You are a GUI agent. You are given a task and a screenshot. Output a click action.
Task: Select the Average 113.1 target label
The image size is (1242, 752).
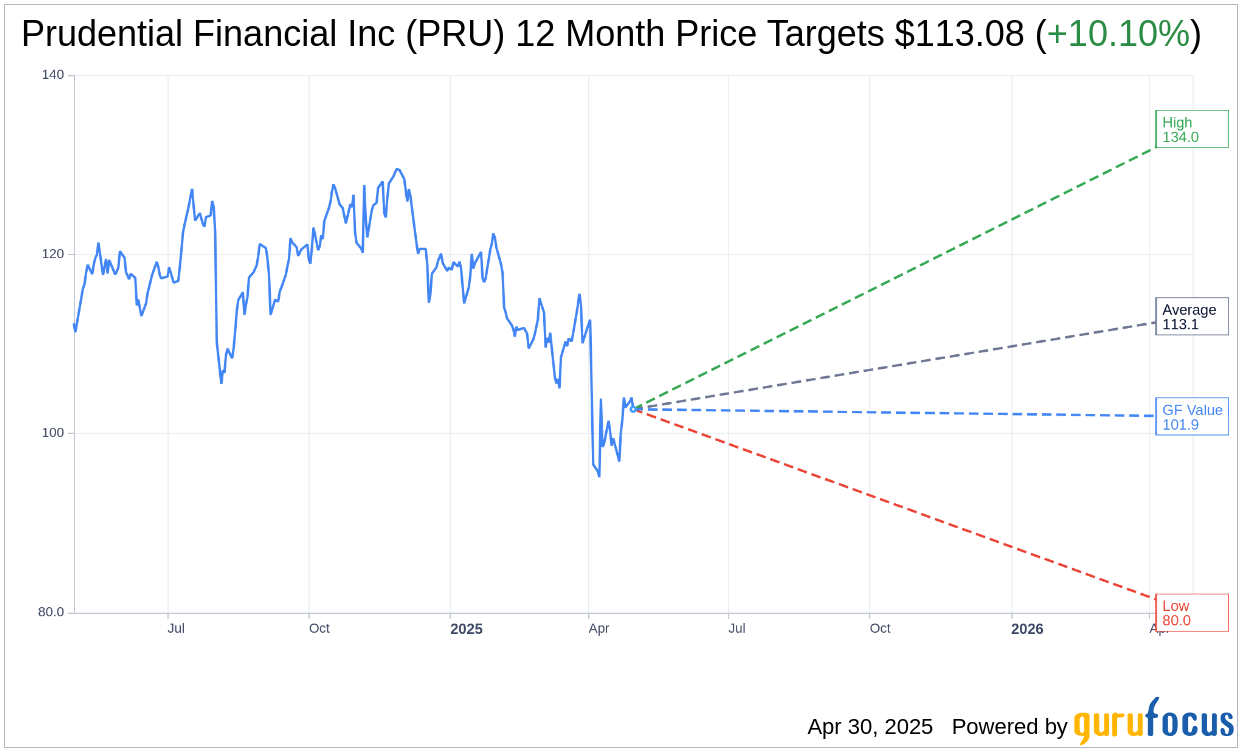(1191, 316)
